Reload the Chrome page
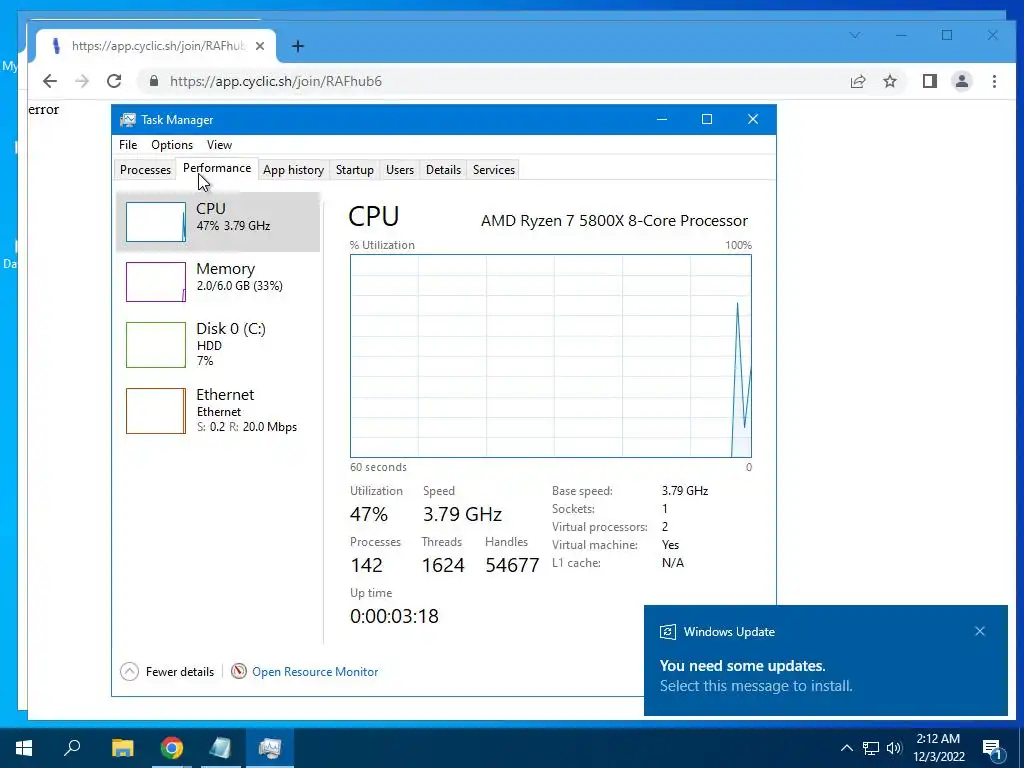This screenshot has width=1024, height=768. click(x=114, y=81)
